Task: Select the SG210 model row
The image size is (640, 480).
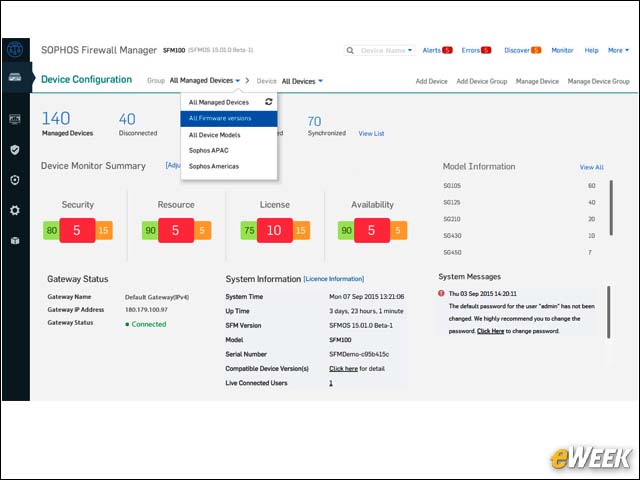Action: coord(519,219)
